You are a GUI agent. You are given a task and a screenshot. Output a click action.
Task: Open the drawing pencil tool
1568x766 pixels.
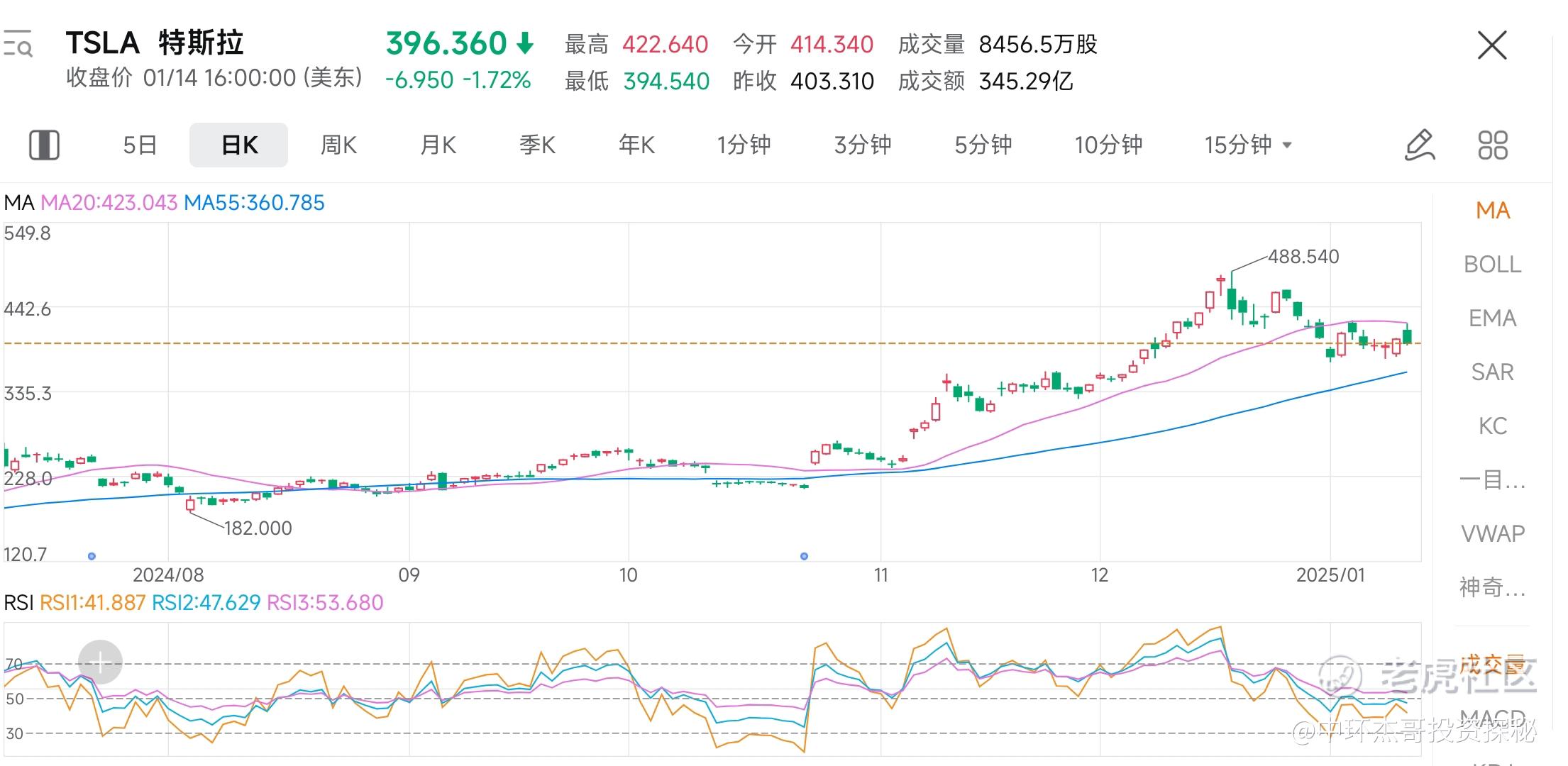[x=1420, y=145]
